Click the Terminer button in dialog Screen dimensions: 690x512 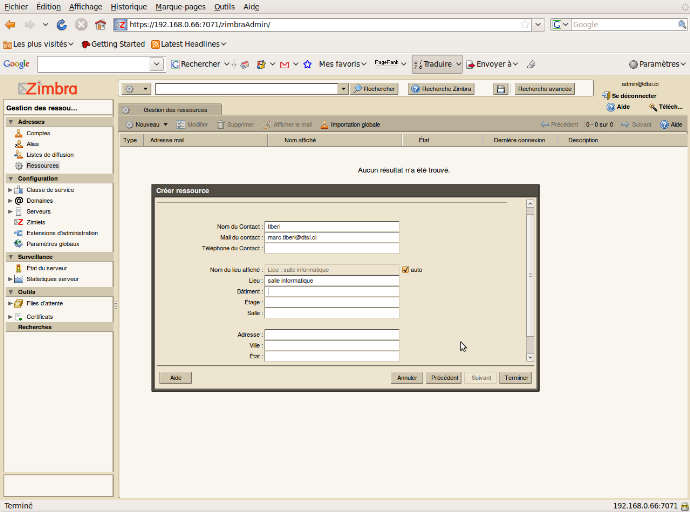tap(515, 378)
